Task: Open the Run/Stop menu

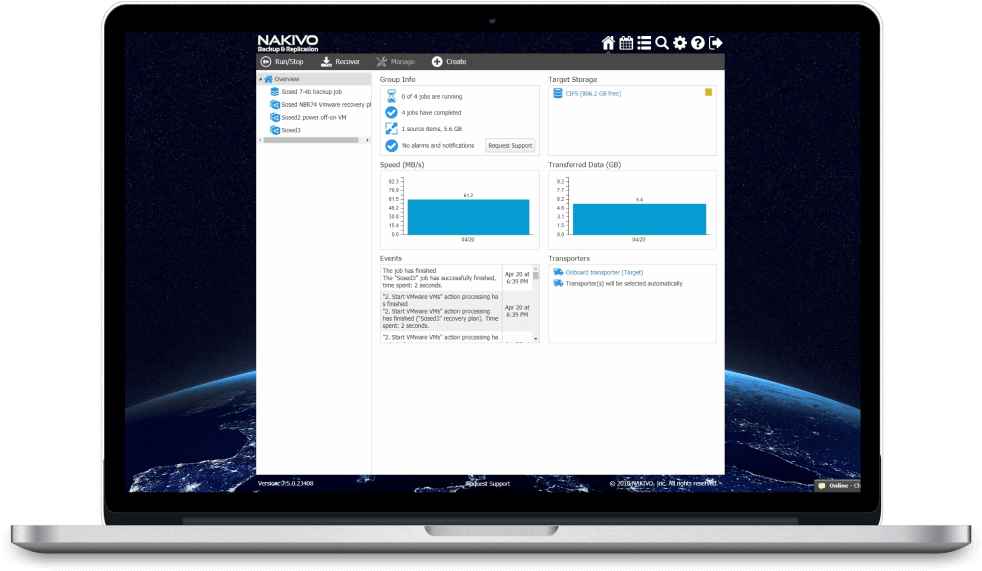Action: [282, 61]
